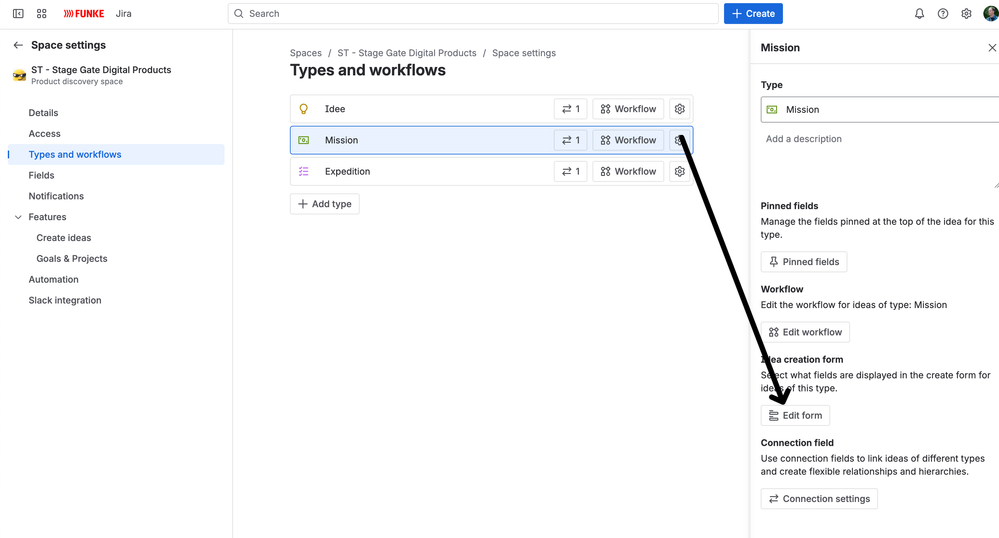Open settings gear for the Idee type
The height and width of the screenshot is (538, 999).
[x=680, y=109]
